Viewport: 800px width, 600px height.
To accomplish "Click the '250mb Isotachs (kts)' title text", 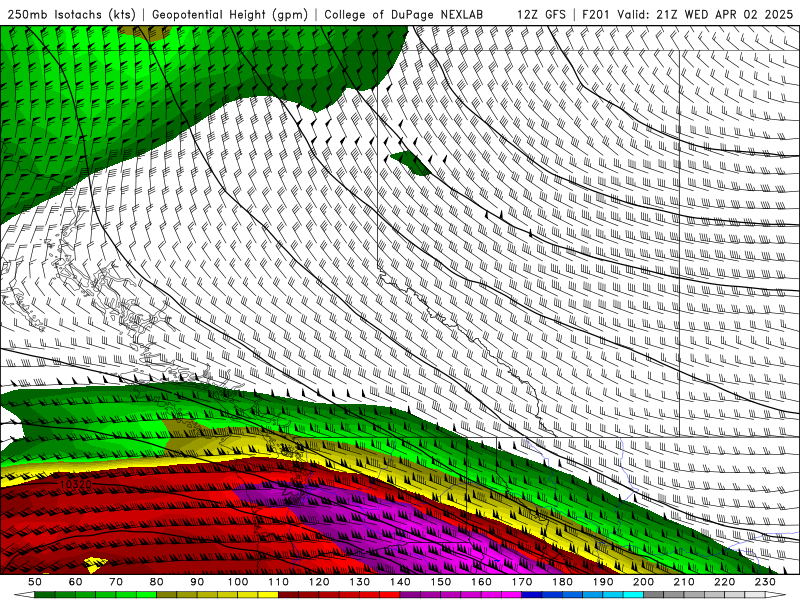I will point(72,15).
